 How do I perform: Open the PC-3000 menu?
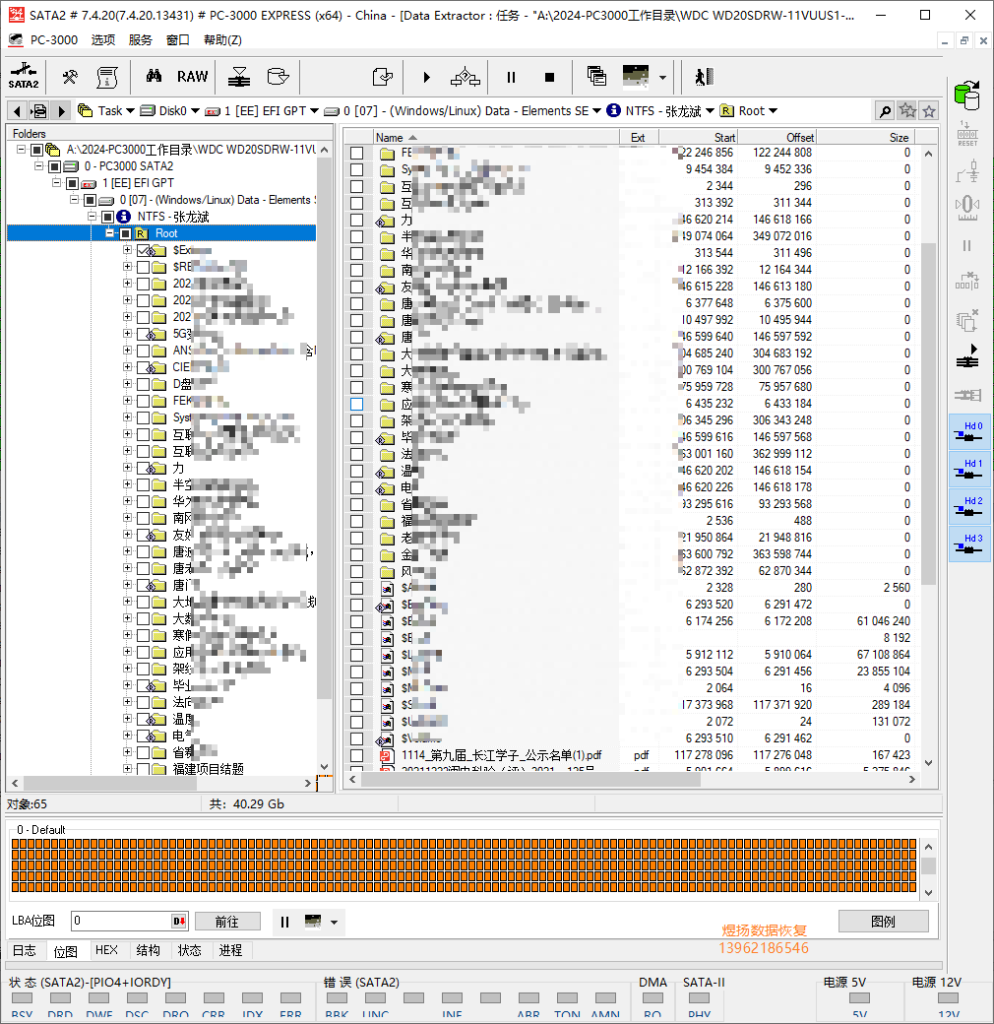pos(54,40)
